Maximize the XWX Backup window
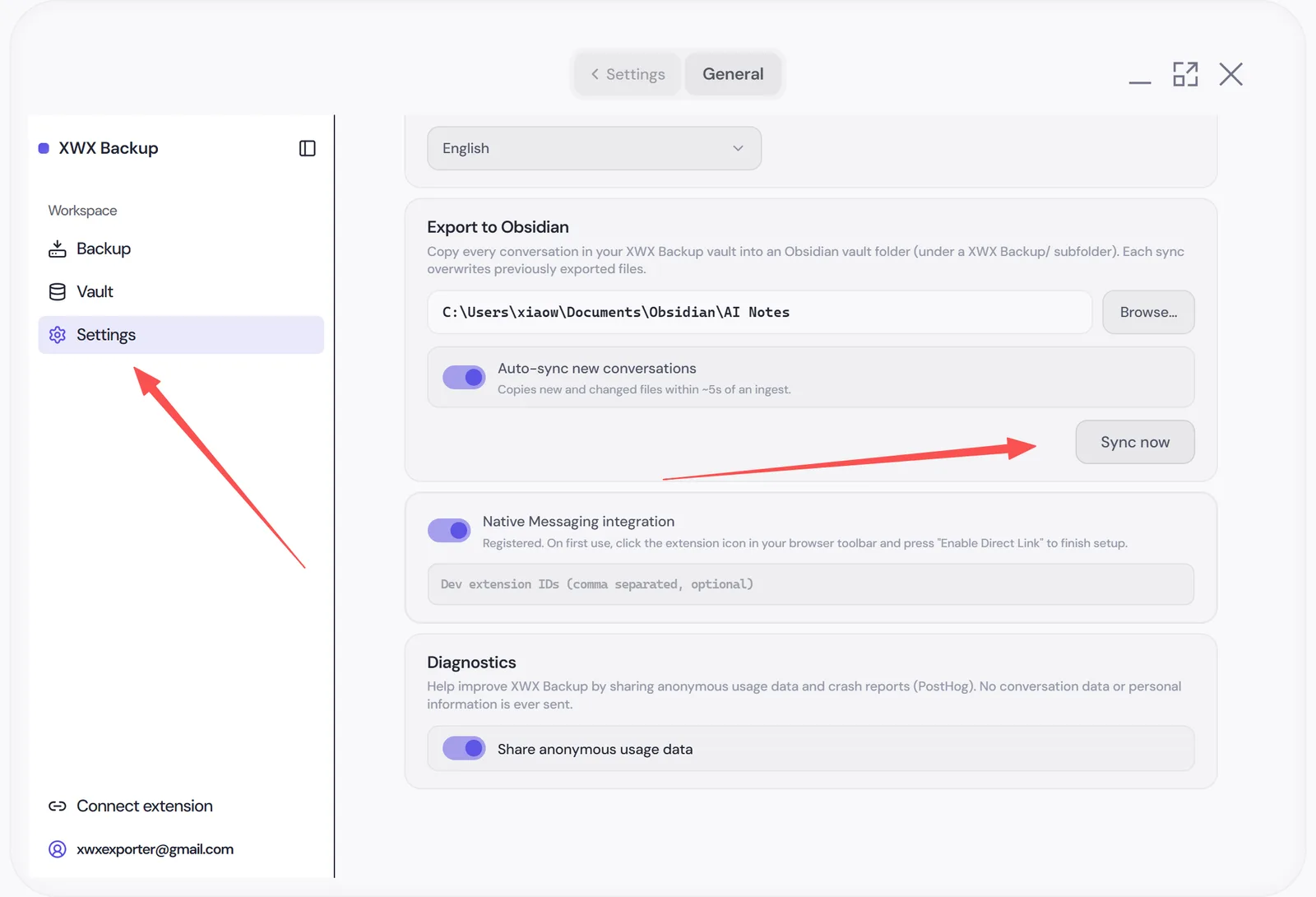 click(x=1185, y=74)
